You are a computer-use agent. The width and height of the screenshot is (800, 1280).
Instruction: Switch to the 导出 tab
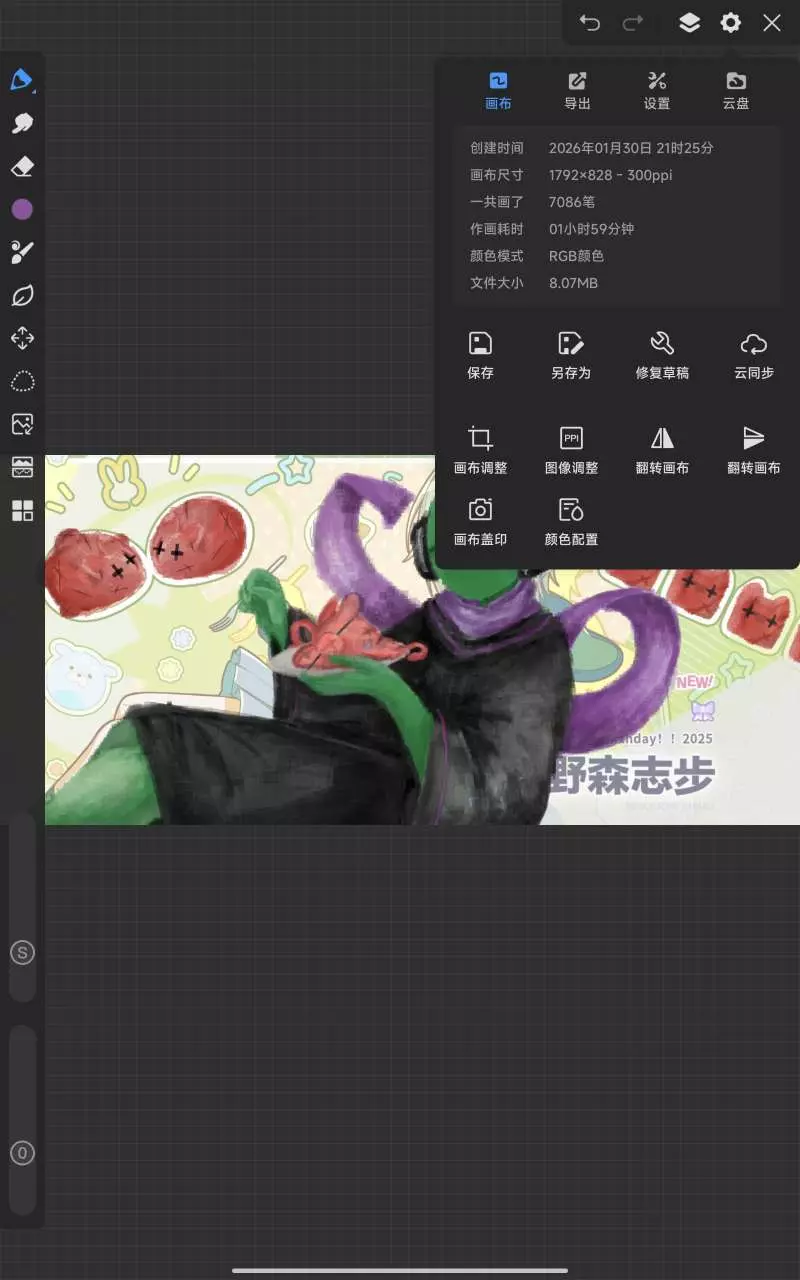577,90
